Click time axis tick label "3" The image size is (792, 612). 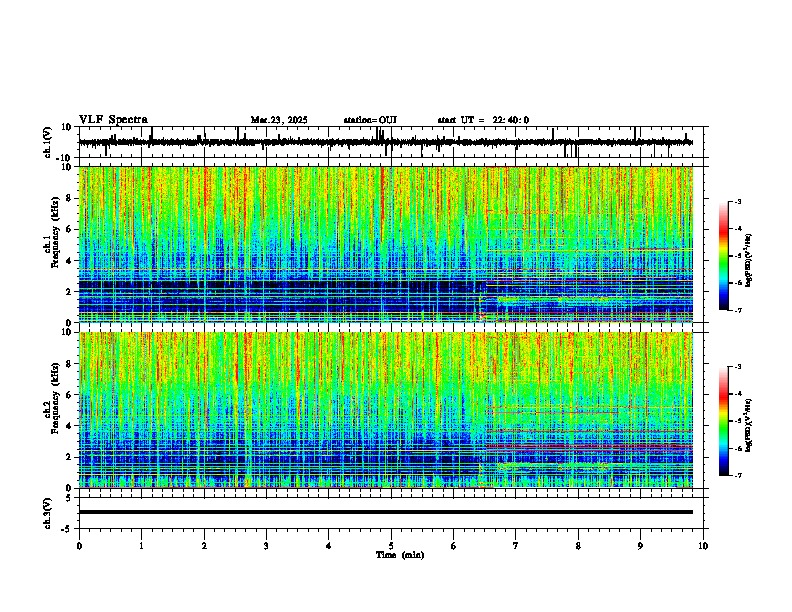point(266,546)
